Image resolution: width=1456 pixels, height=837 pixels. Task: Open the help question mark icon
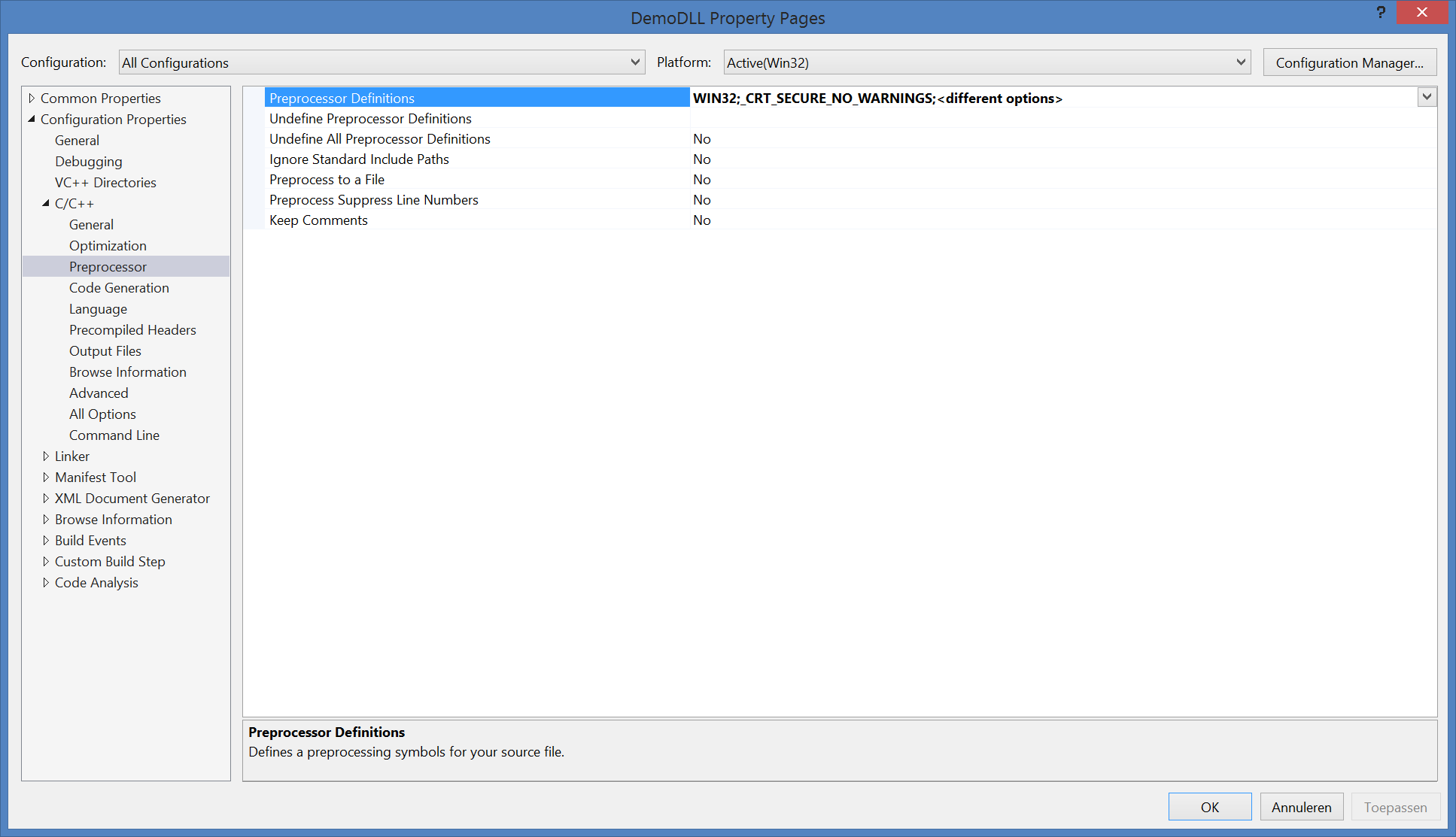1381,13
